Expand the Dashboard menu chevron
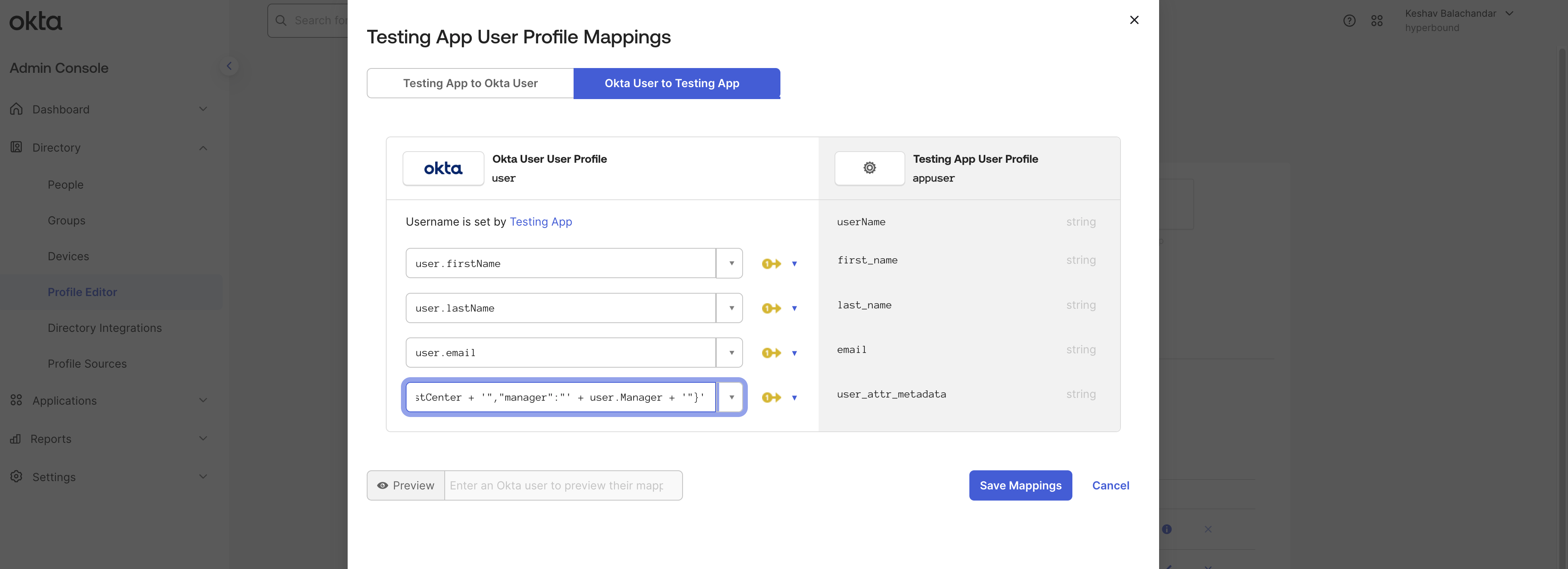 (x=203, y=109)
